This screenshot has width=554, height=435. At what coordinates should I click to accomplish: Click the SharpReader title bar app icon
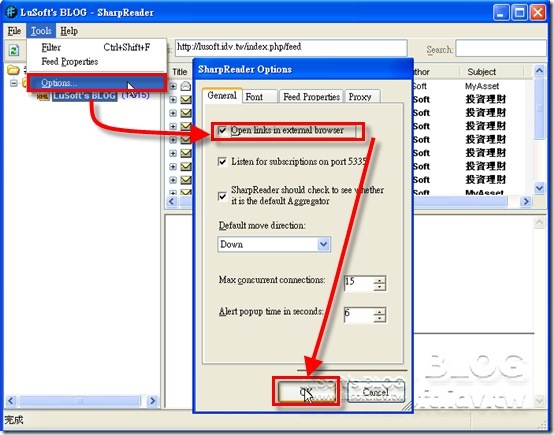click(11, 12)
